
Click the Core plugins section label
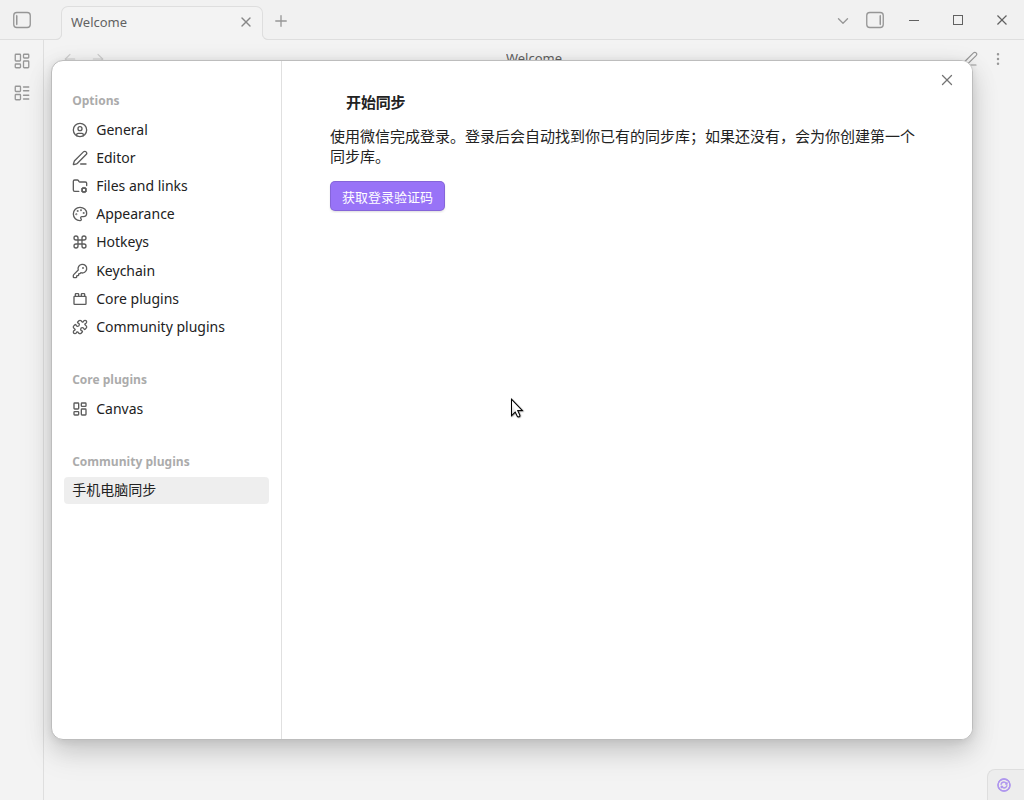coord(110,379)
